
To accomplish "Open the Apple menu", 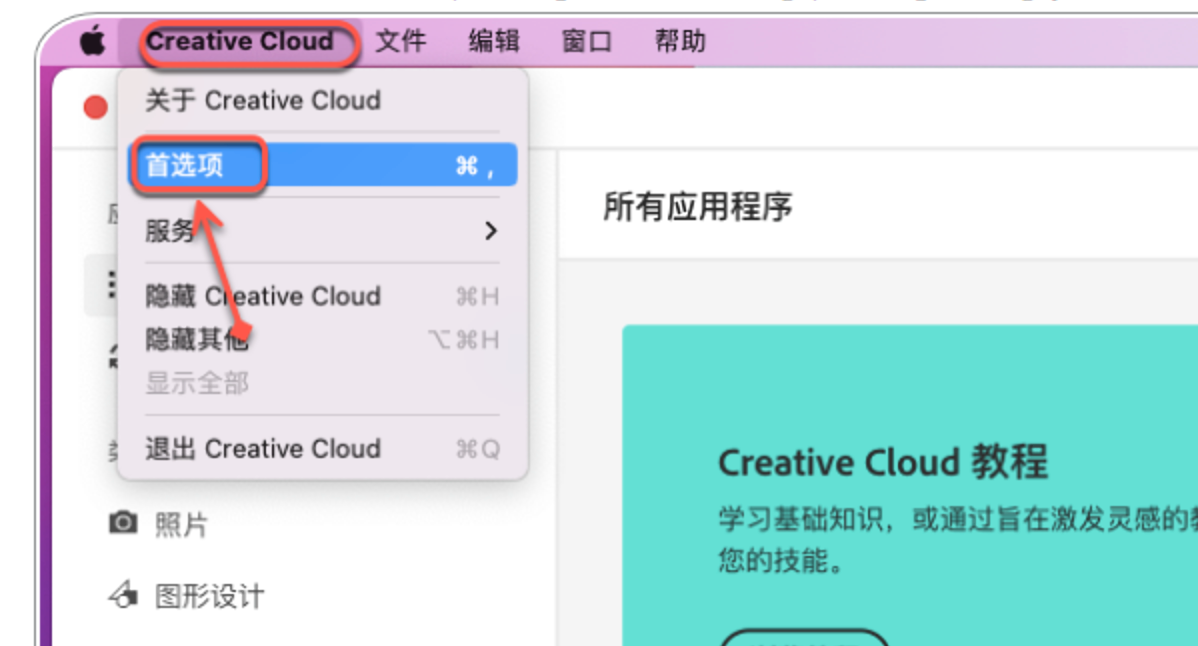I will click(92, 40).
